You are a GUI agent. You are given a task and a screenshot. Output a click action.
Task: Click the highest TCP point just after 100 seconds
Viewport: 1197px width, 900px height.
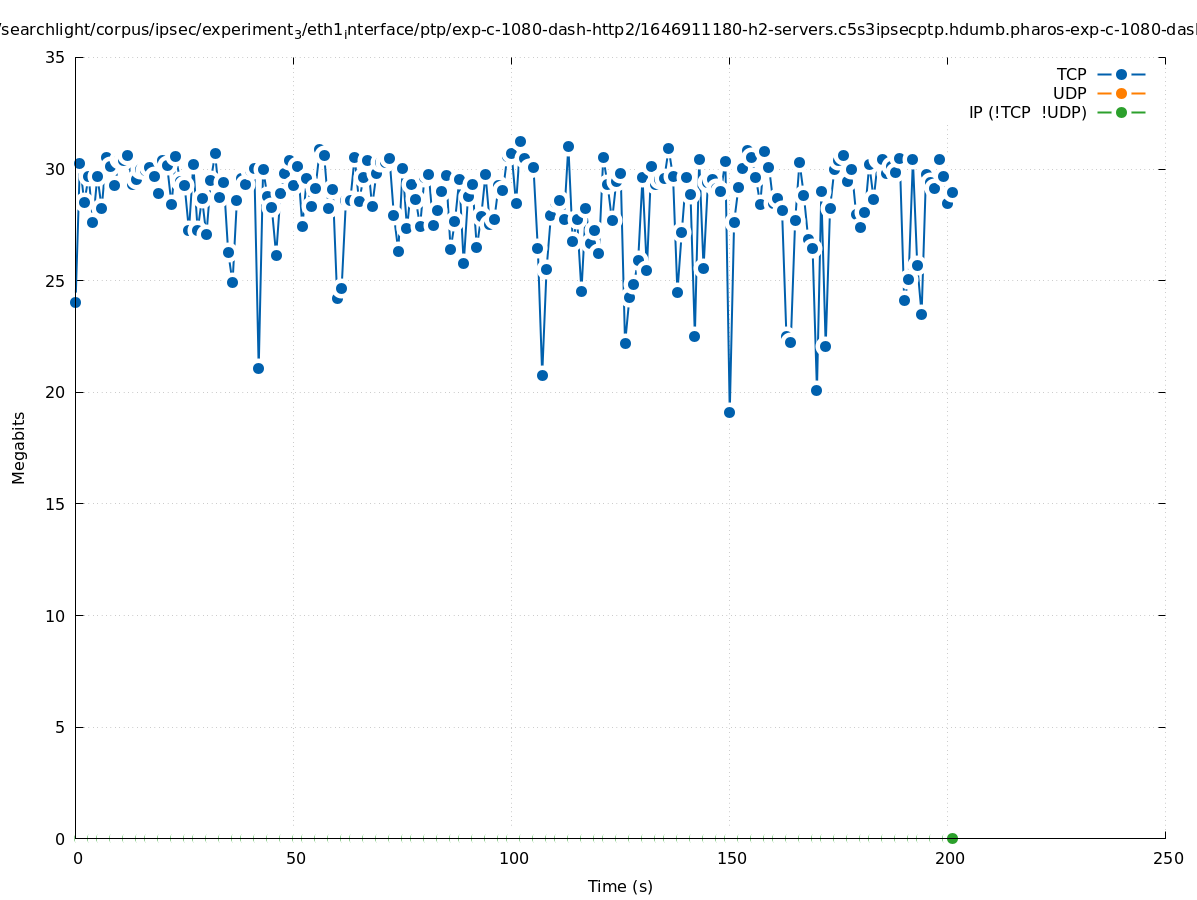pos(520,141)
